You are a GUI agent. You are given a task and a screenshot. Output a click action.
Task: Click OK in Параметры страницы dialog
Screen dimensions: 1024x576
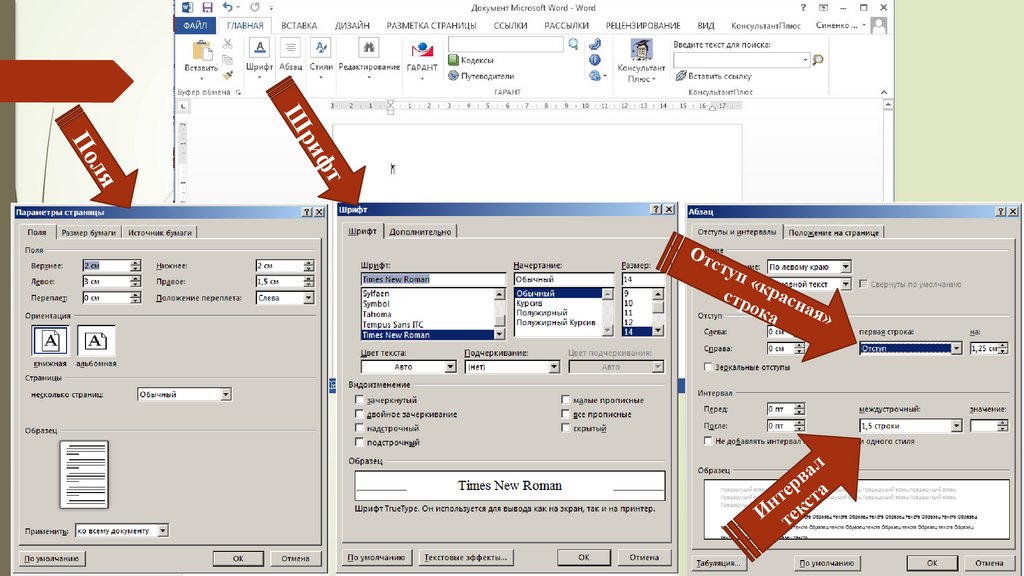tap(238, 558)
